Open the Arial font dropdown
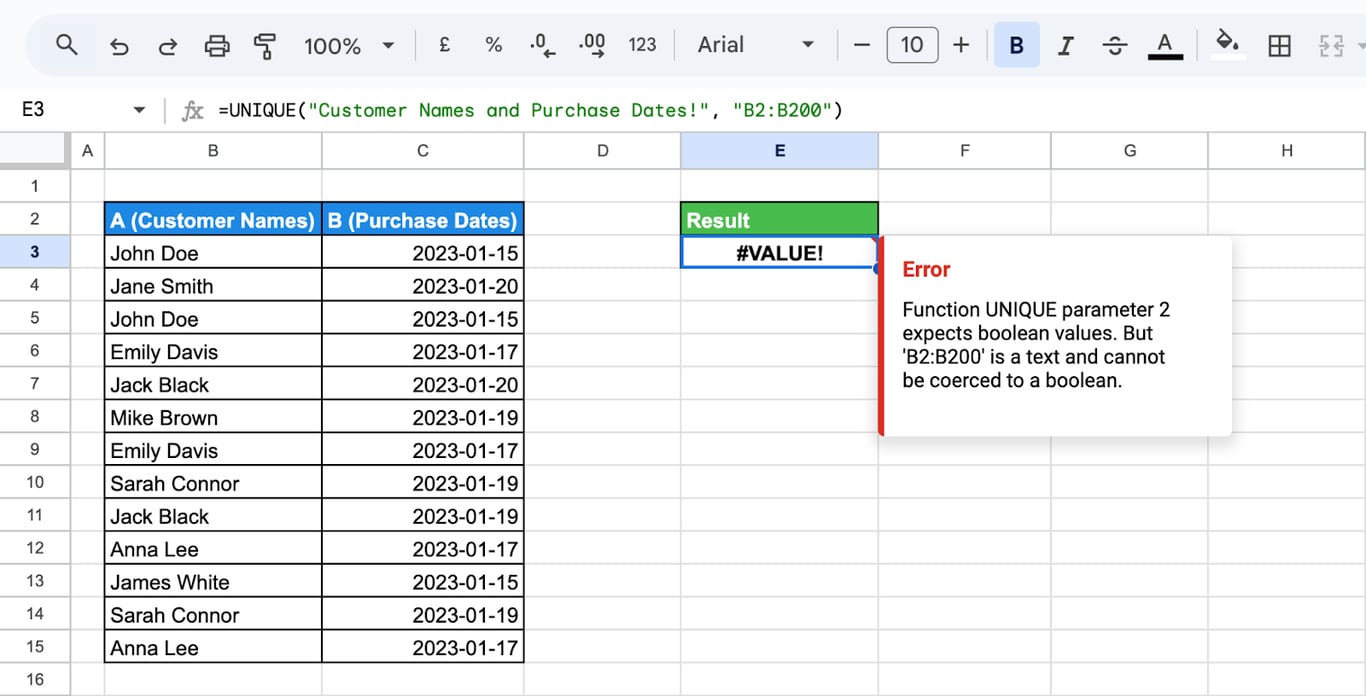1366x696 pixels. [x=756, y=45]
